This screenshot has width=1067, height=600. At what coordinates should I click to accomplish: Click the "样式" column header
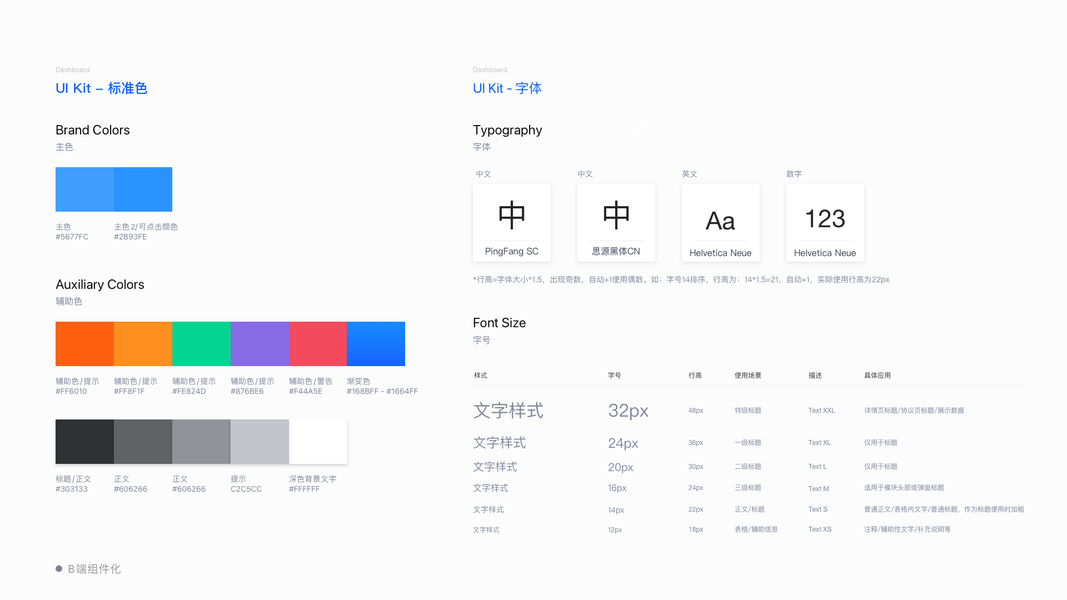pos(480,376)
